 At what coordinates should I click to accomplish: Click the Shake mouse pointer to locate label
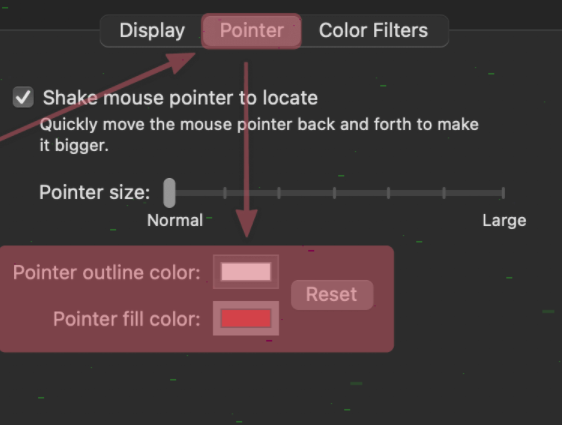[x=180, y=97]
